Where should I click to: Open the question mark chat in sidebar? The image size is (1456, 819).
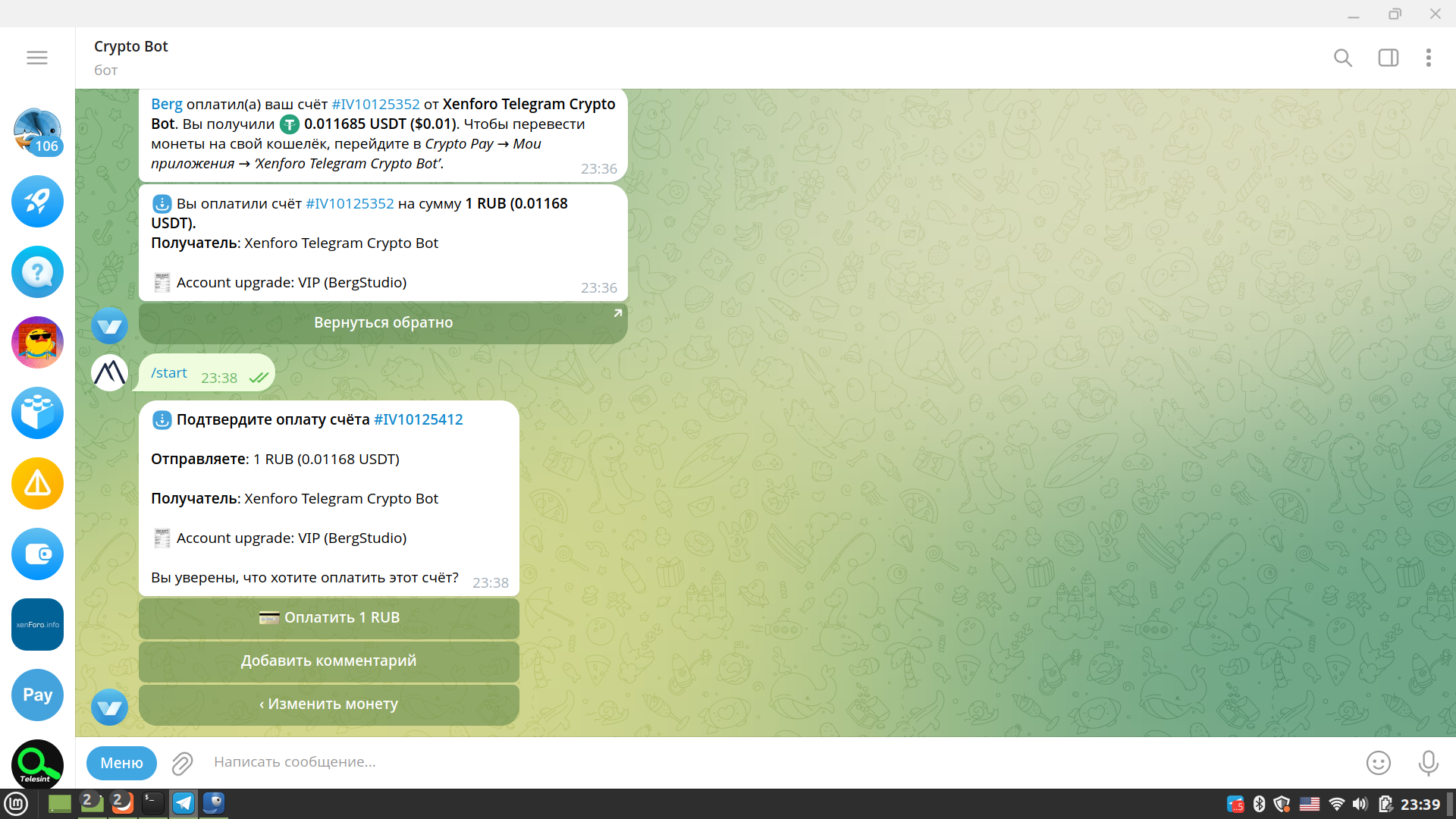click(x=37, y=272)
